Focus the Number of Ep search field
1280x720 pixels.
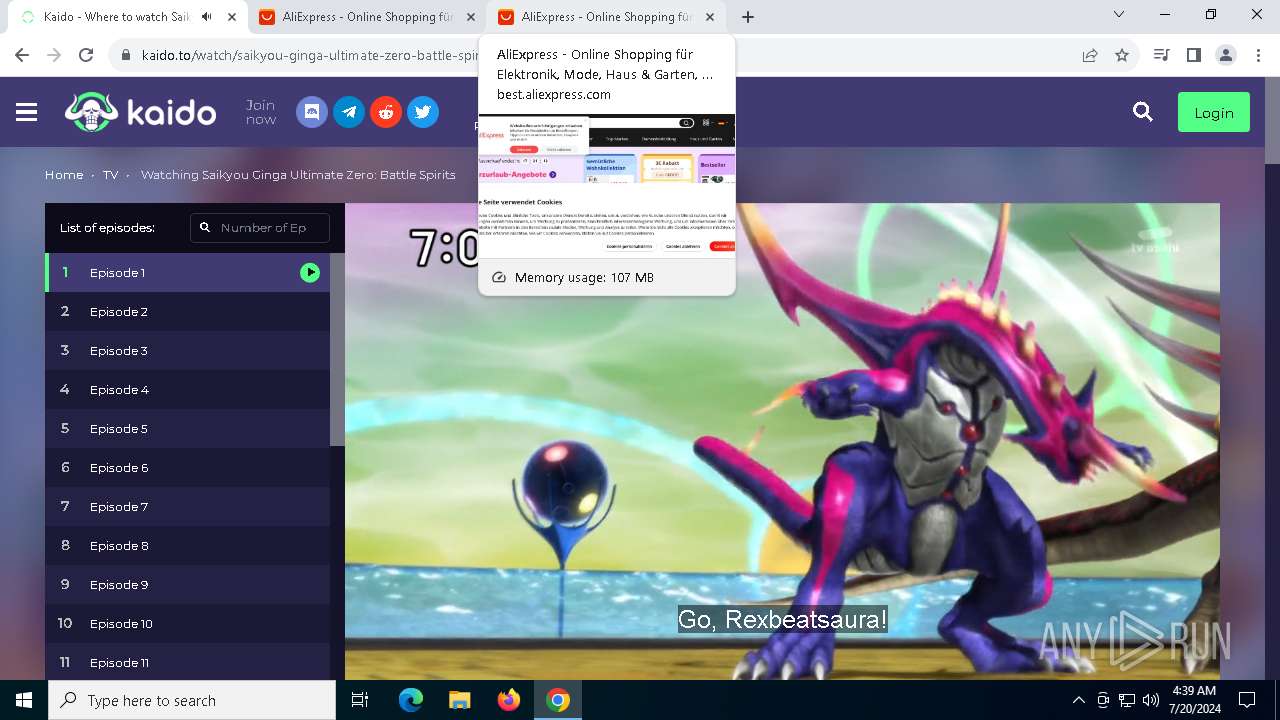(x=260, y=228)
